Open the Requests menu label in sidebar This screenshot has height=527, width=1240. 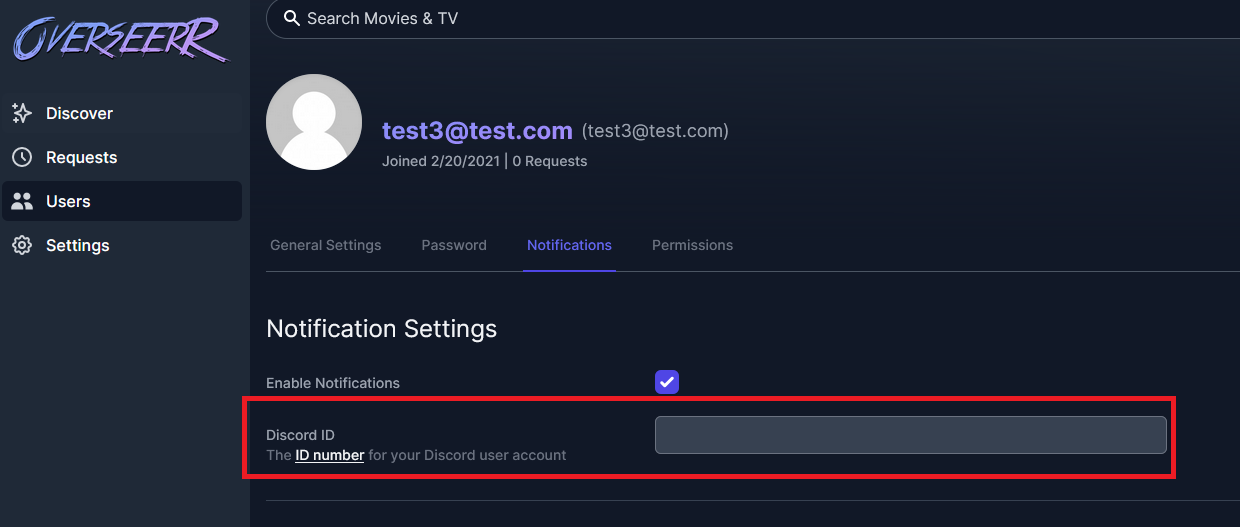tap(82, 157)
